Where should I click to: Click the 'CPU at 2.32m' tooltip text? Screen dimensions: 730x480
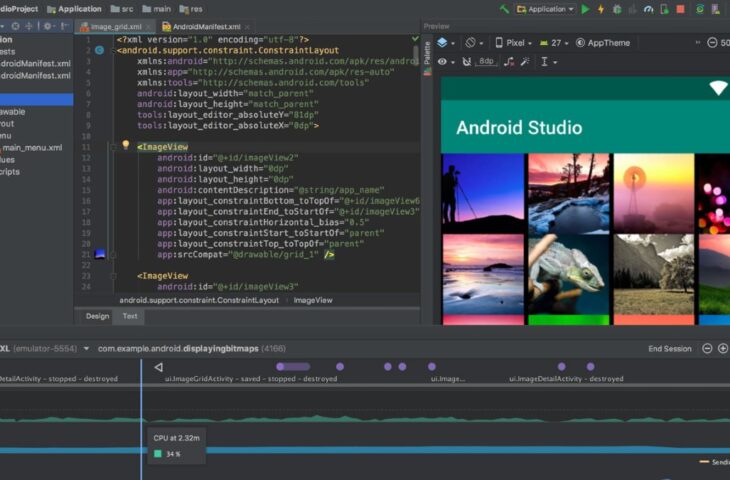(176, 438)
